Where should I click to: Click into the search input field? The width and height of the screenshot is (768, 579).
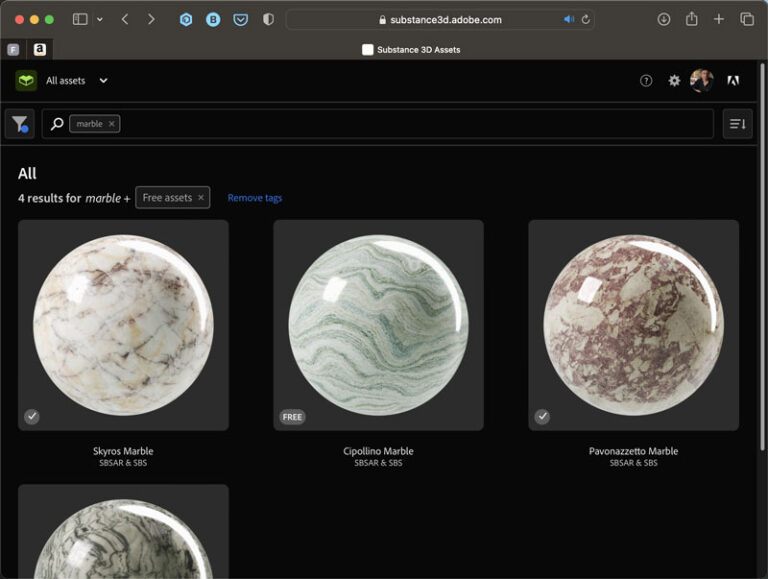(x=400, y=124)
